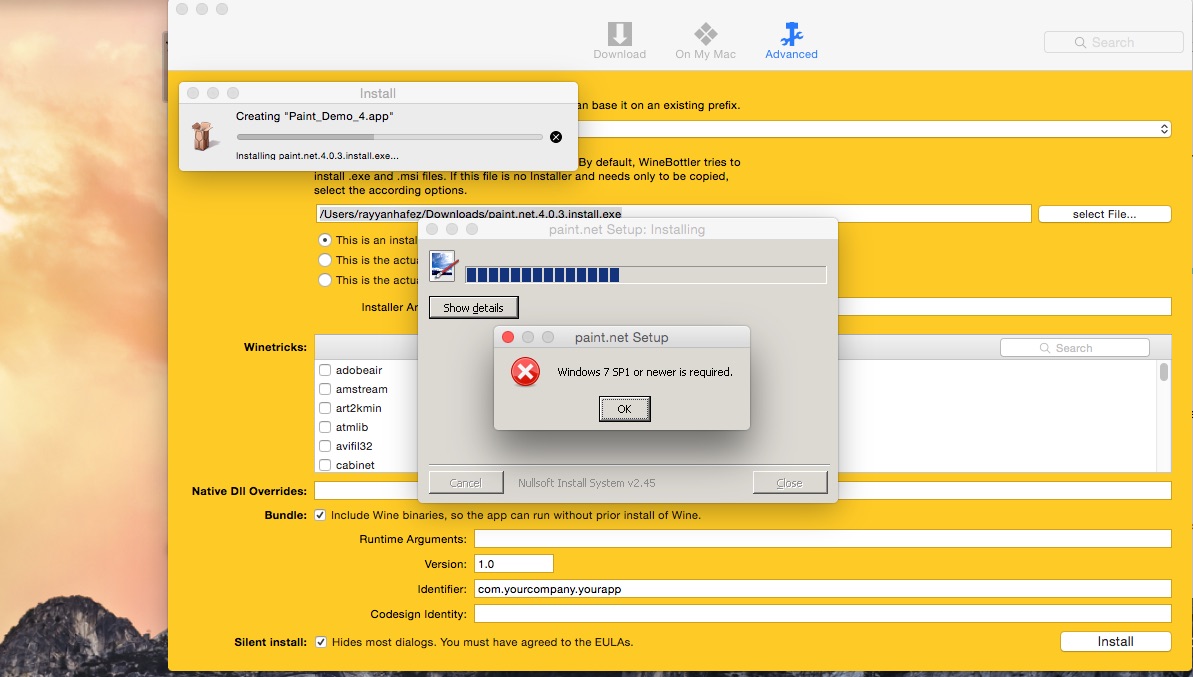Click the wine bottle icon in Install window
1193x677 pixels.
[203, 136]
